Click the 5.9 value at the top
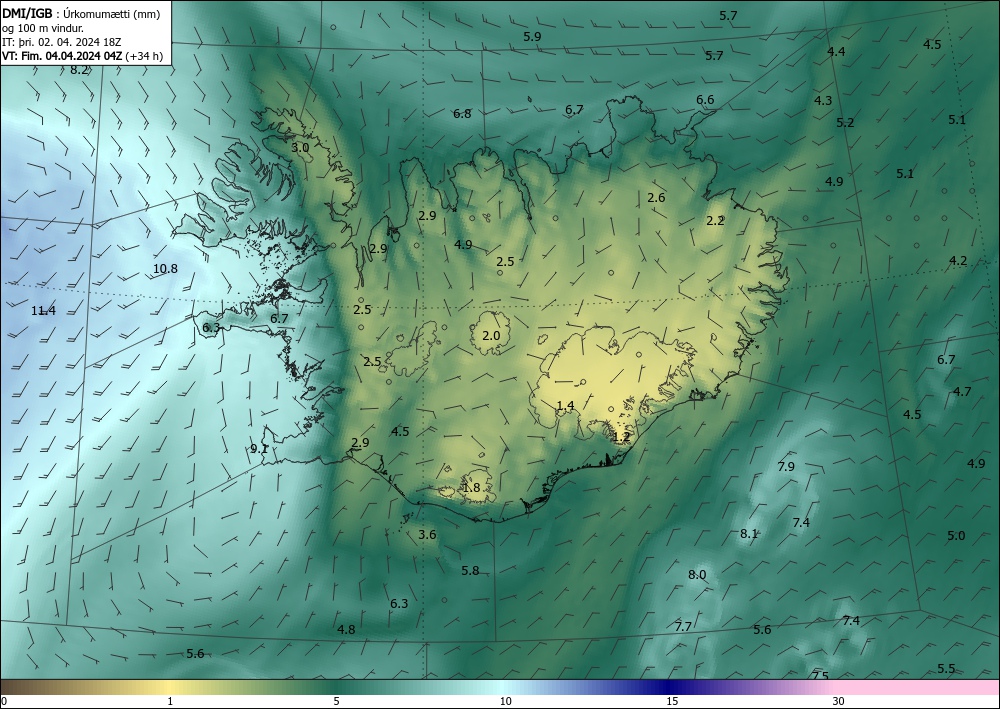The width and height of the screenshot is (1000, 709). (532, 37)
